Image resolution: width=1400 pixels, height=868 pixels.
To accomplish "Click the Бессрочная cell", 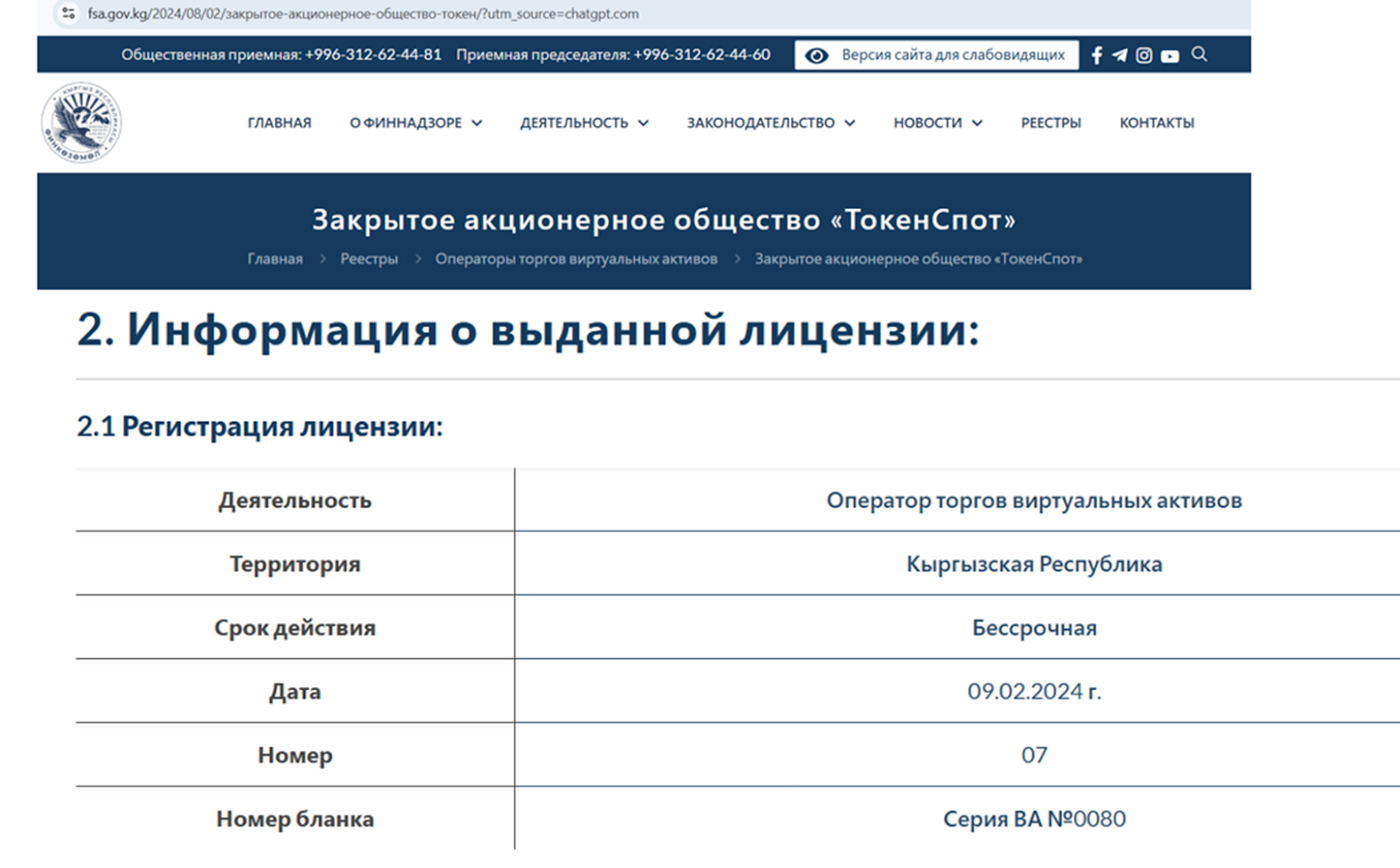I will click(x=1034, y=628).
